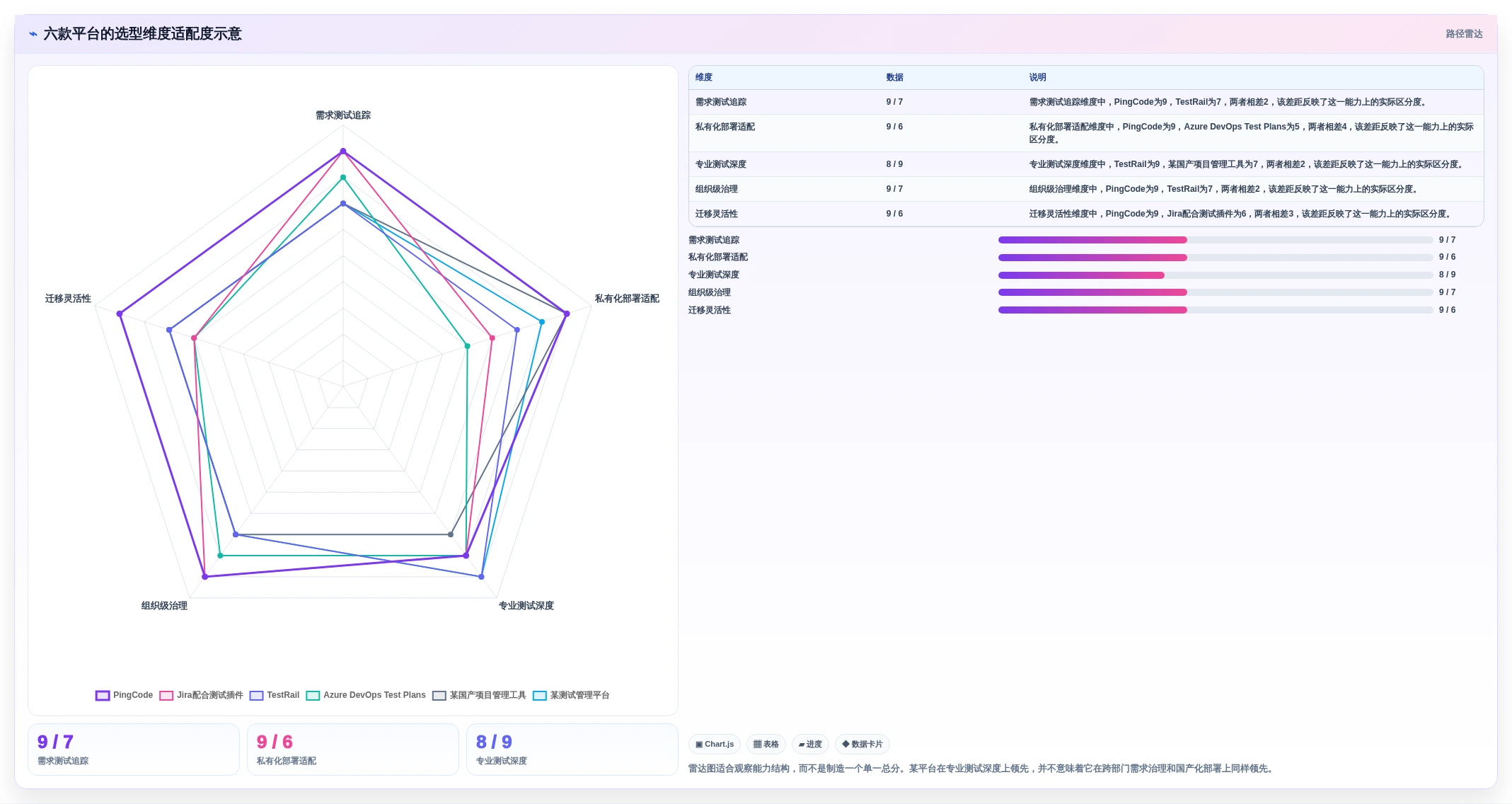Toggle PingCode legend swatch

pos(103,695)
